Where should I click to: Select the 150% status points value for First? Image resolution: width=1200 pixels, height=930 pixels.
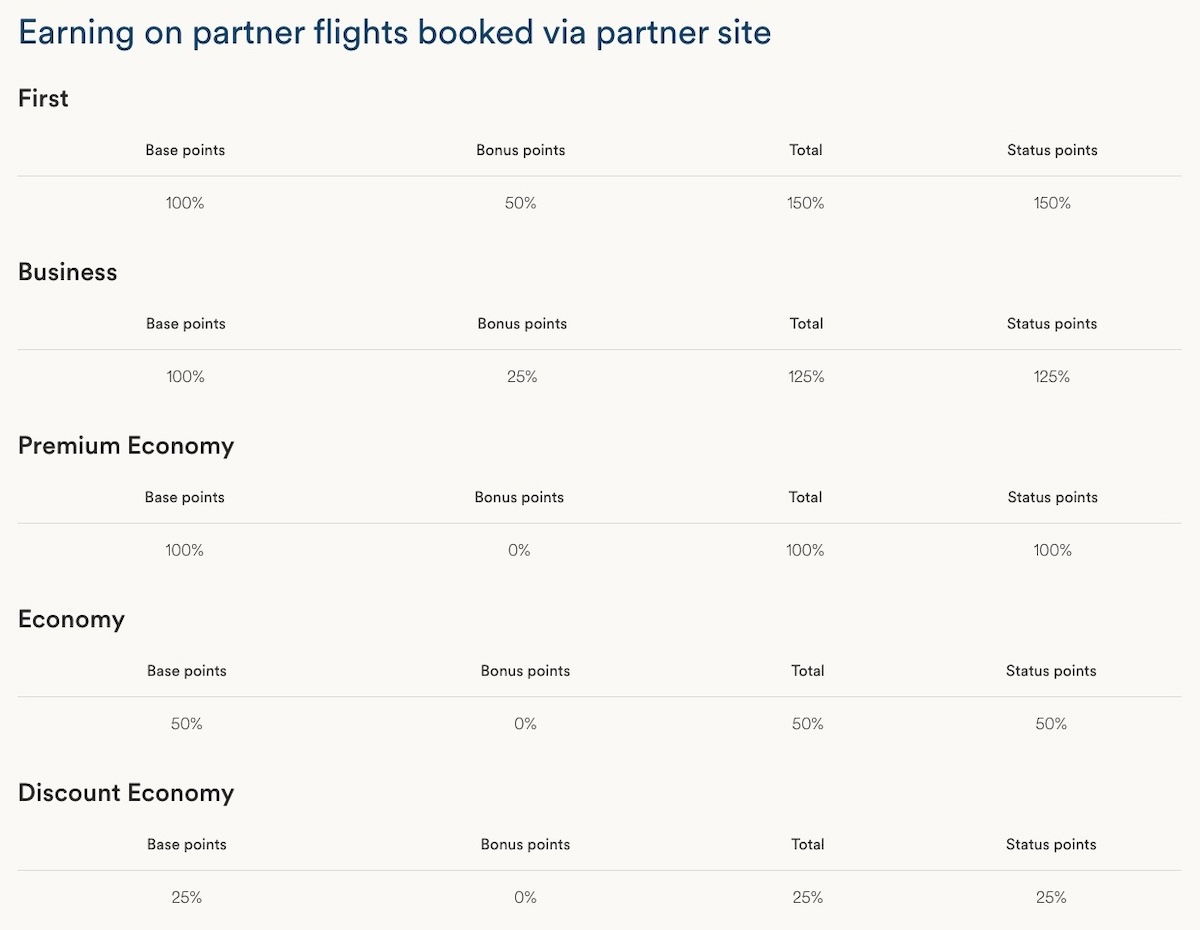point(1052,203)
